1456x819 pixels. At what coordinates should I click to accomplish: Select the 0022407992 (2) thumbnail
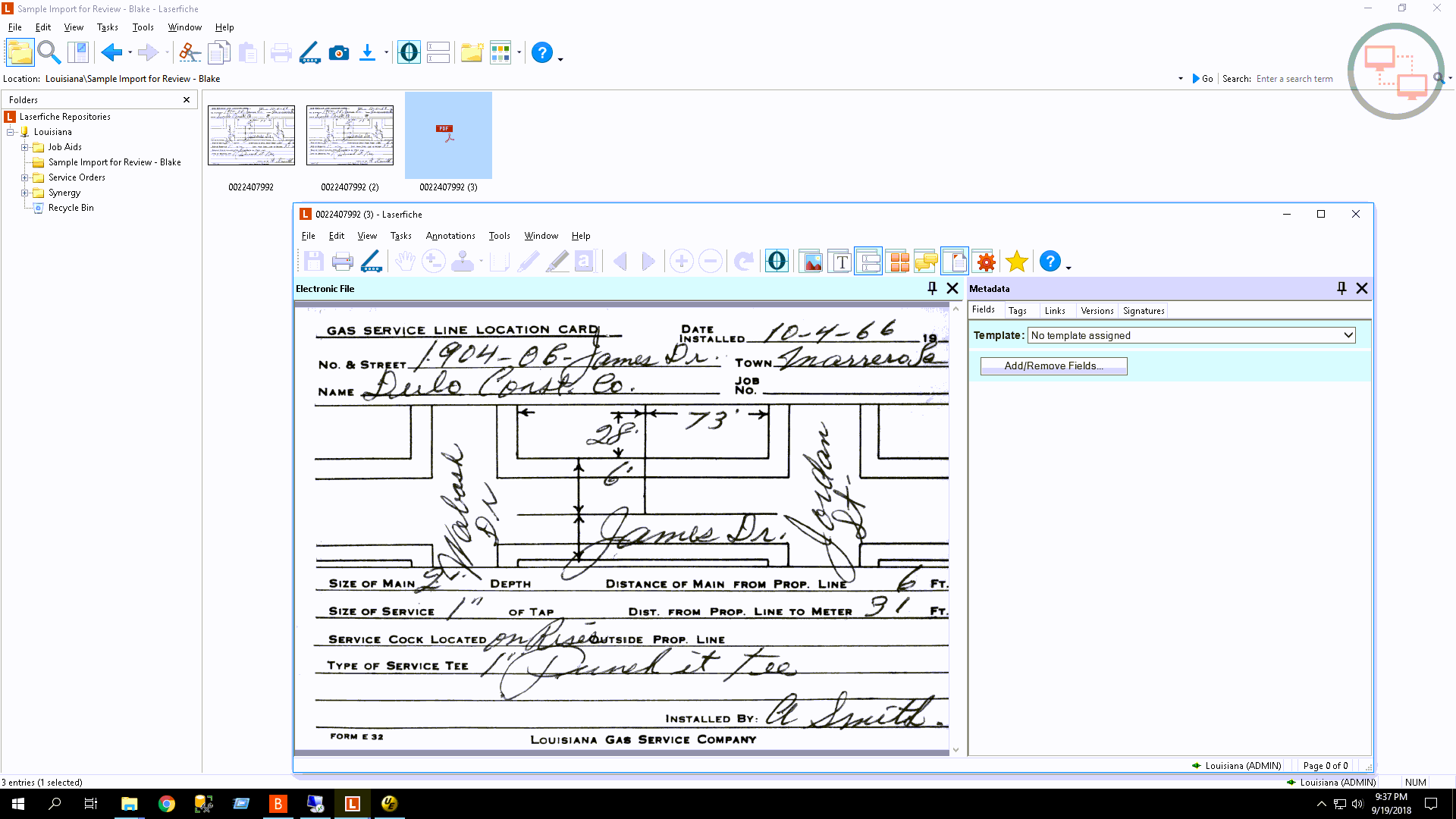(350, 136)
